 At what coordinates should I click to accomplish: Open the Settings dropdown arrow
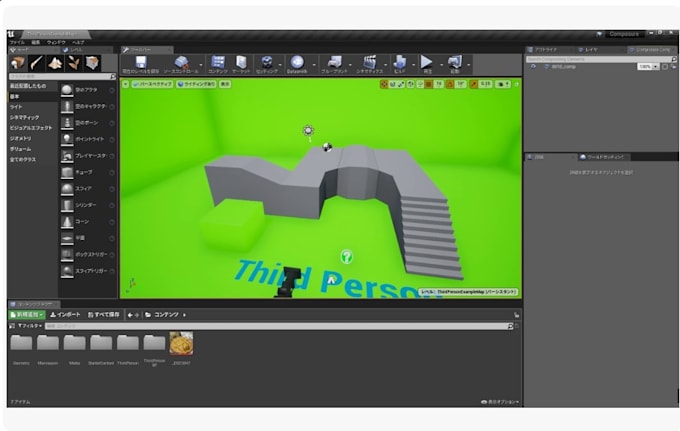(x=280, y=65)
